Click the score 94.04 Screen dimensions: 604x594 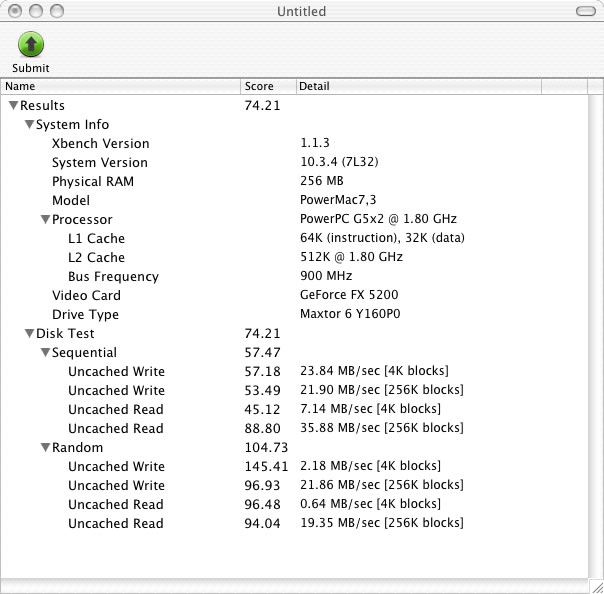(262, 524)
